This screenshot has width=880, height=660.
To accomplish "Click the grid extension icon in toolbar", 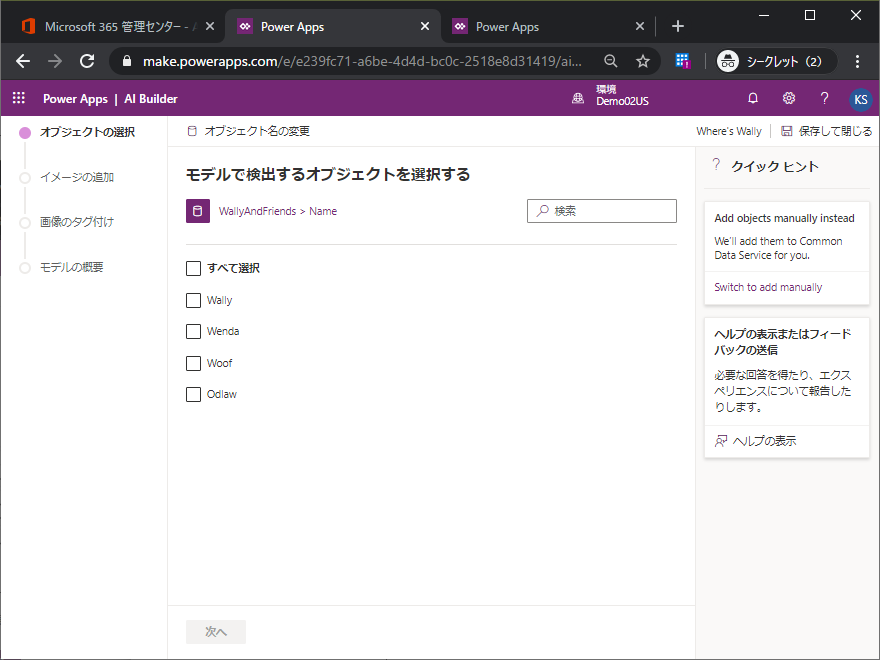I will (682, 61).
